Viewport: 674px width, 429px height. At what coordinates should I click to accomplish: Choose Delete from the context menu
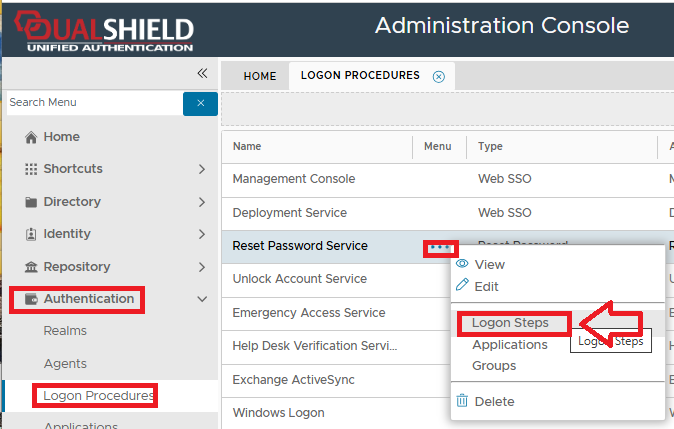coord(493,401)
